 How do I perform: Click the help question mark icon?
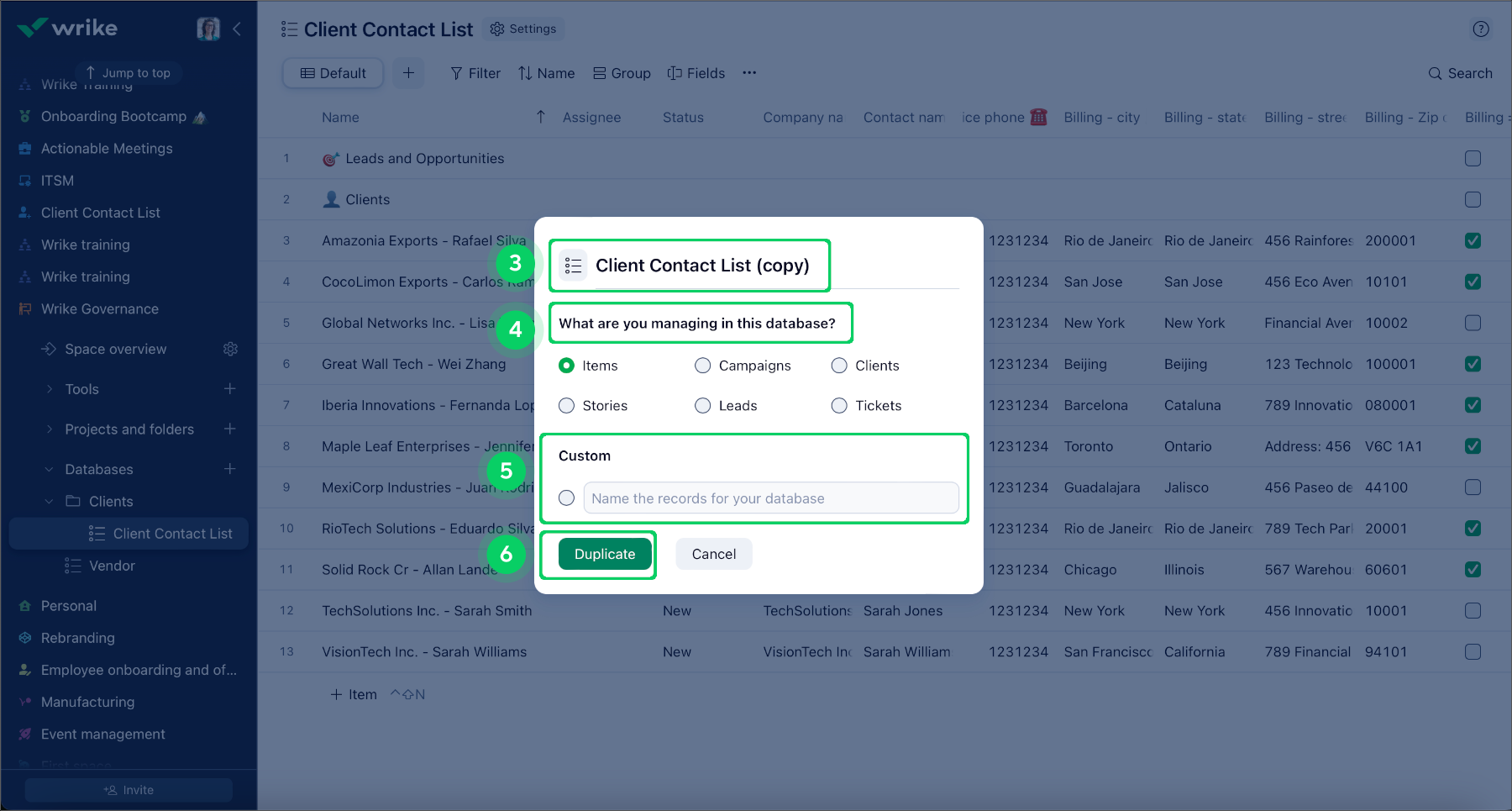[x=1481, y=29]
